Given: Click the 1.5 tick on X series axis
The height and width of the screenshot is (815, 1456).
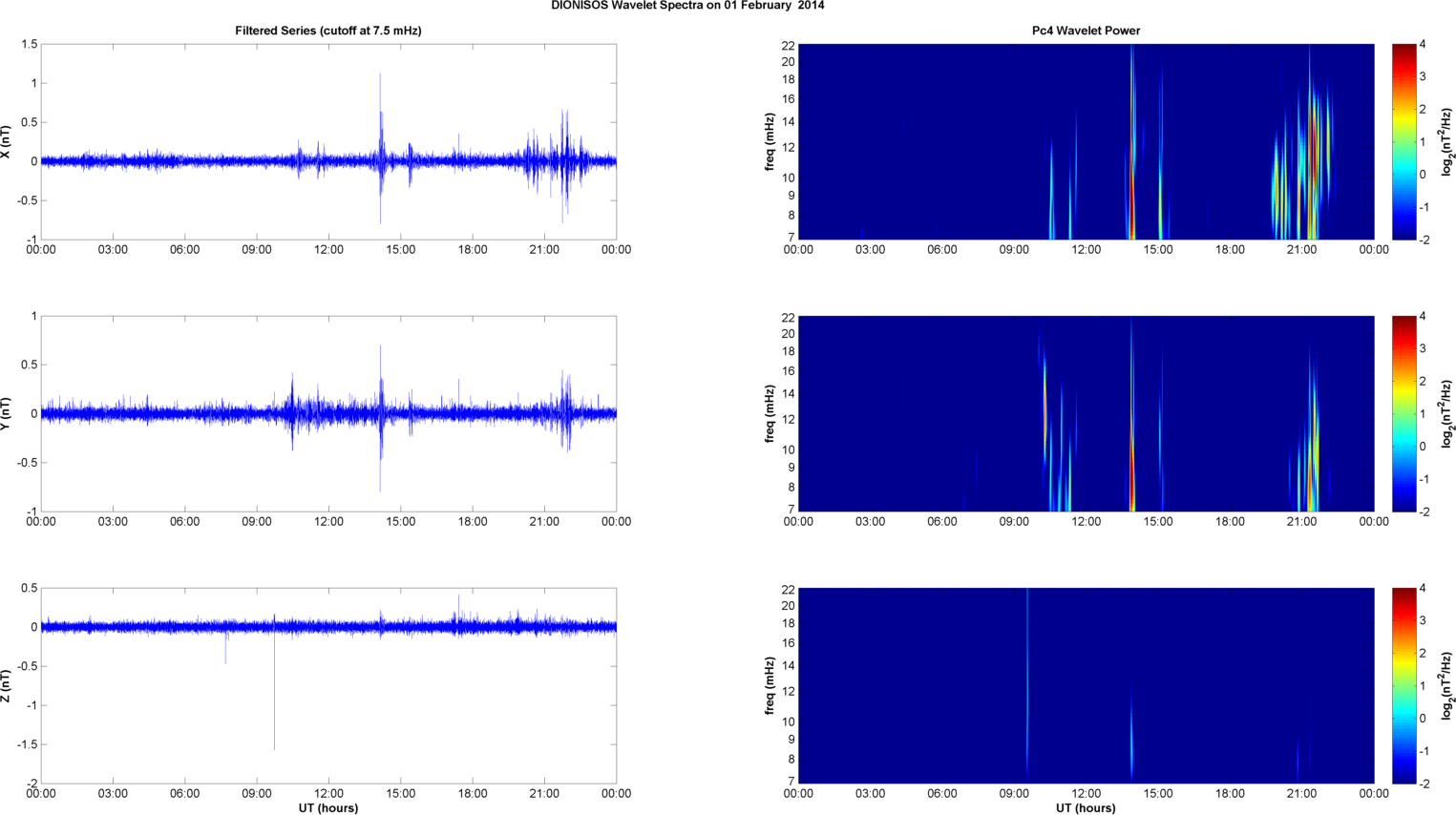Looking at the screenshot, I should [29, 45].
